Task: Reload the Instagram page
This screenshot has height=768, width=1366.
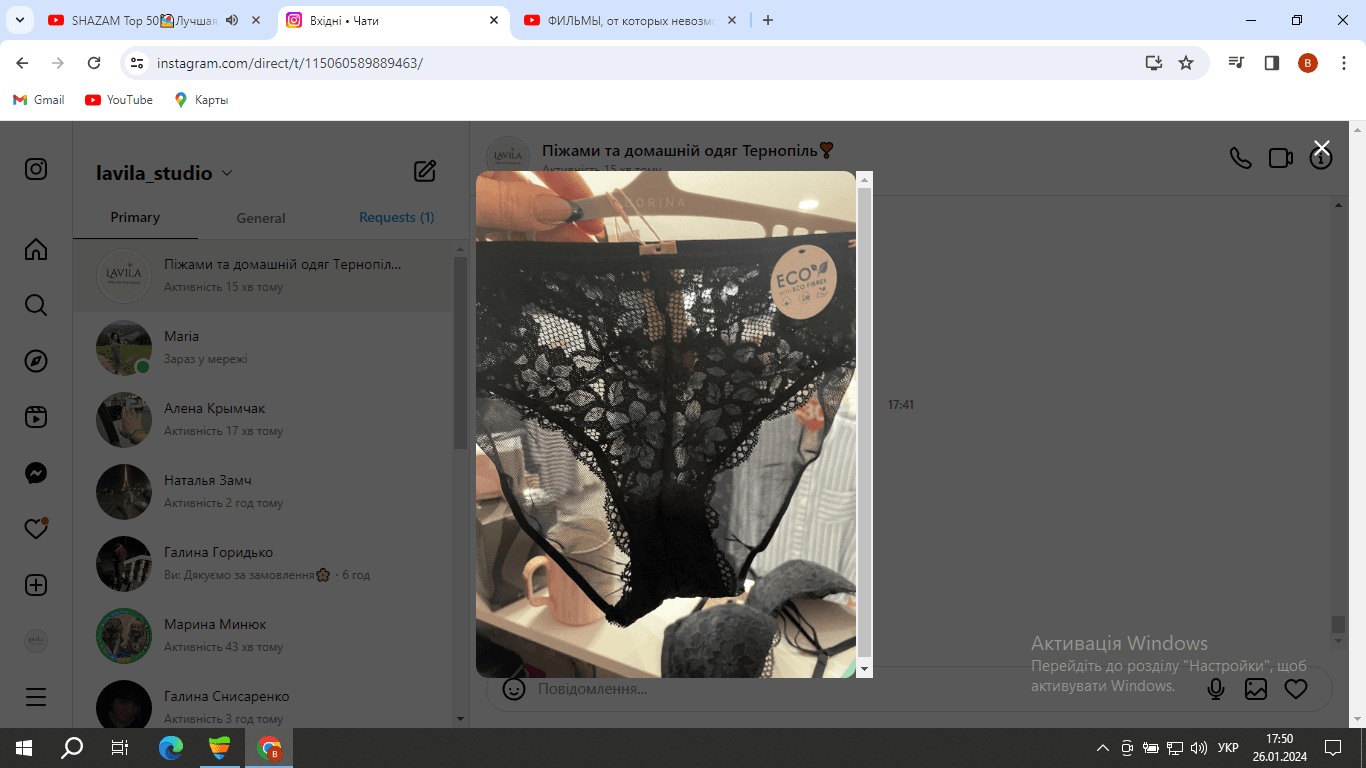Action: [94, 63]
